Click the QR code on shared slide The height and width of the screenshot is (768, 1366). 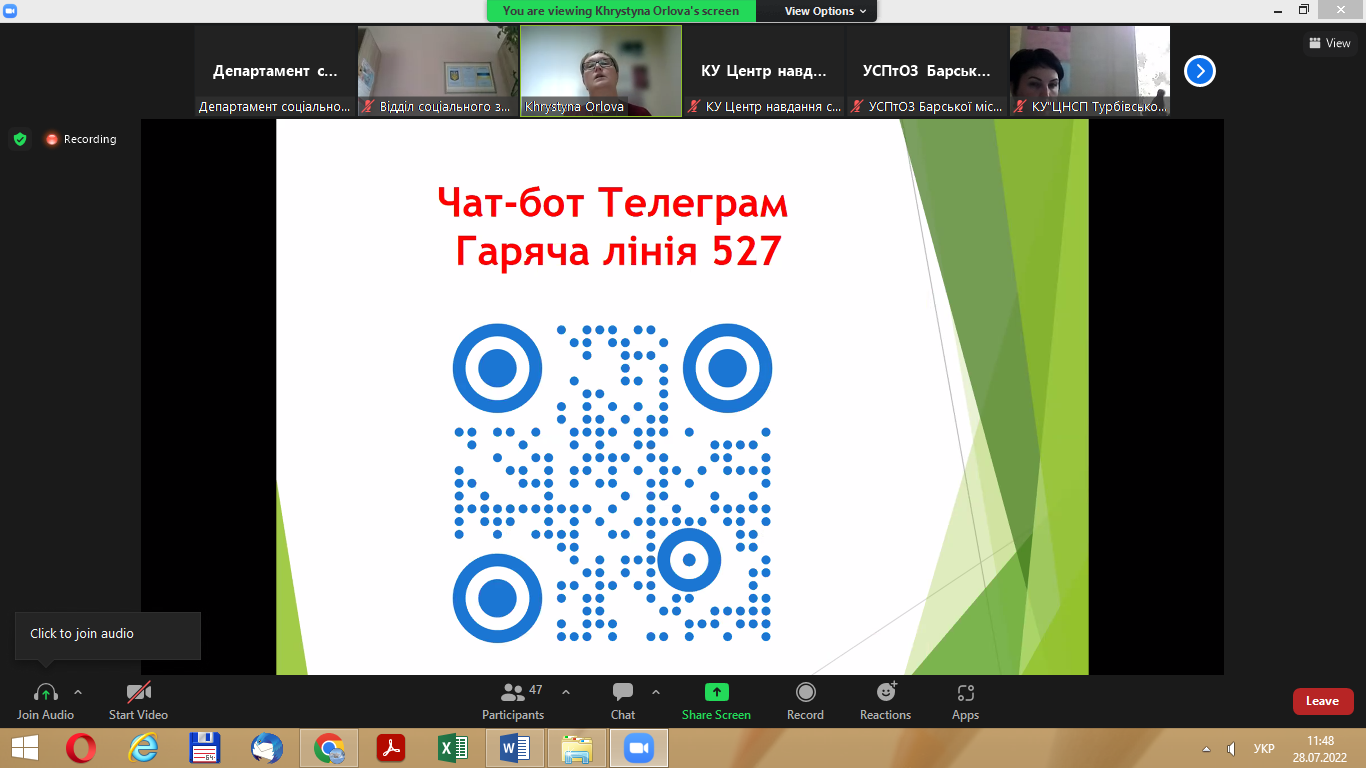tap(612, 482)
